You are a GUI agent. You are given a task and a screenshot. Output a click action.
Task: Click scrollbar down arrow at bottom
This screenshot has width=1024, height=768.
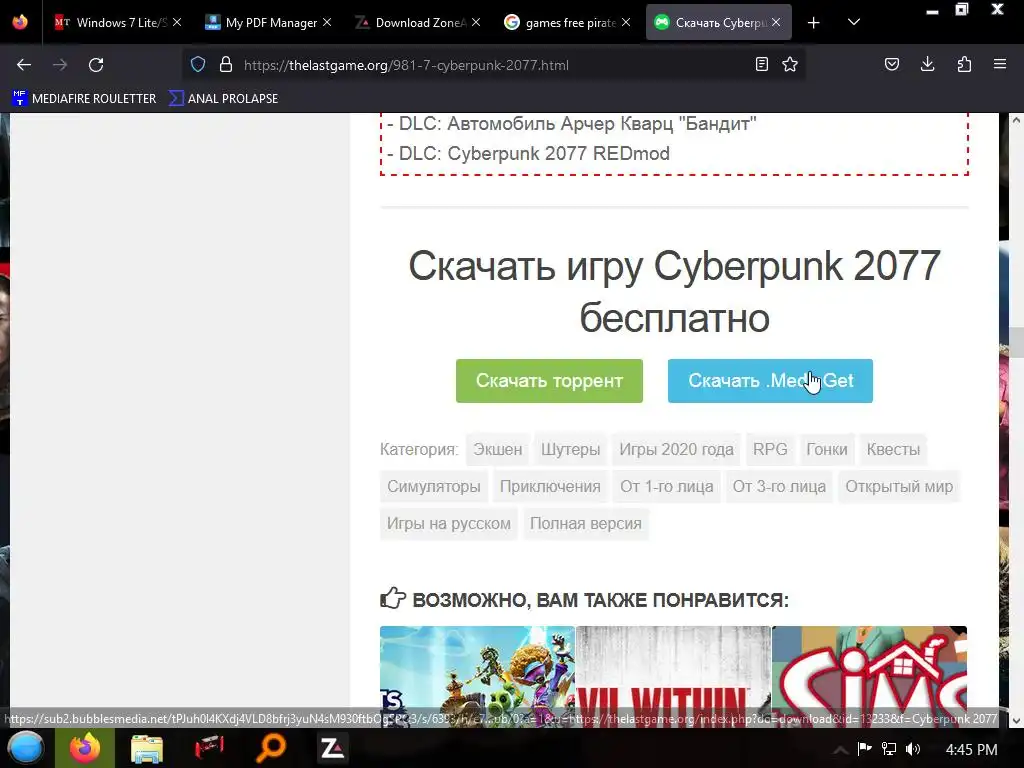pyautogui.click(x=1016, y=720)
